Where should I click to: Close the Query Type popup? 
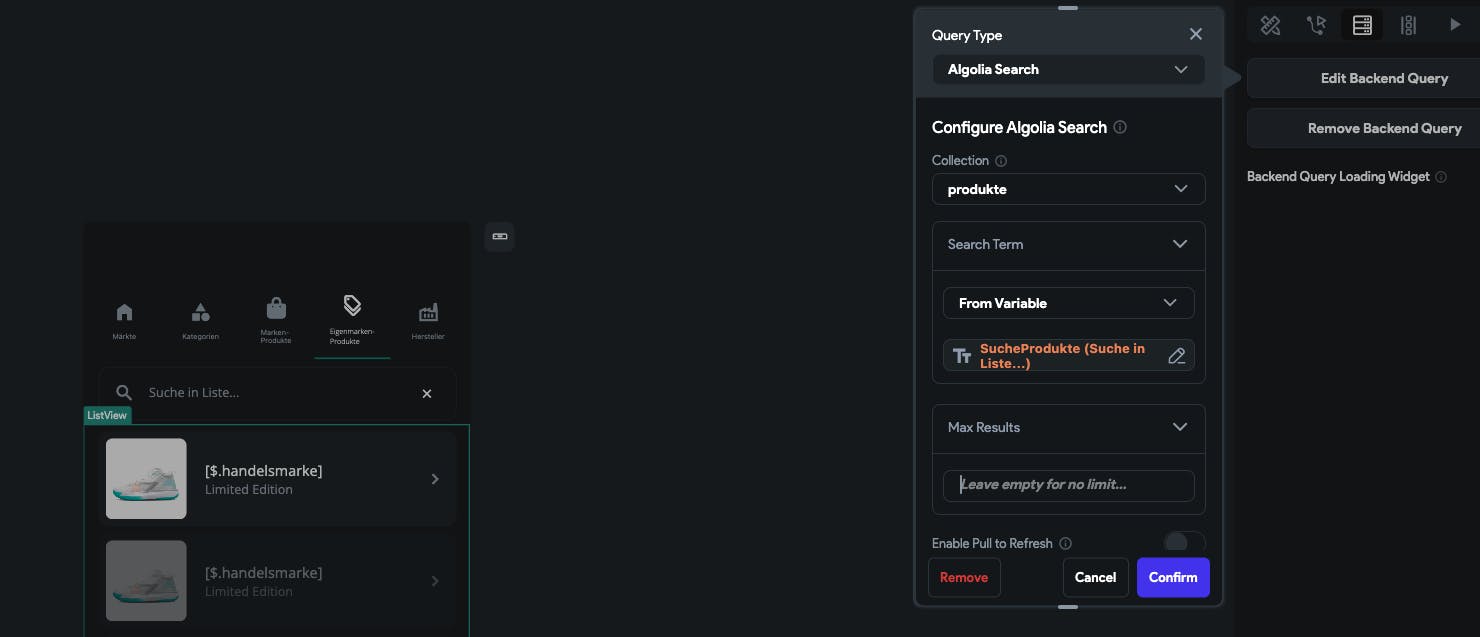point(1196,35)
